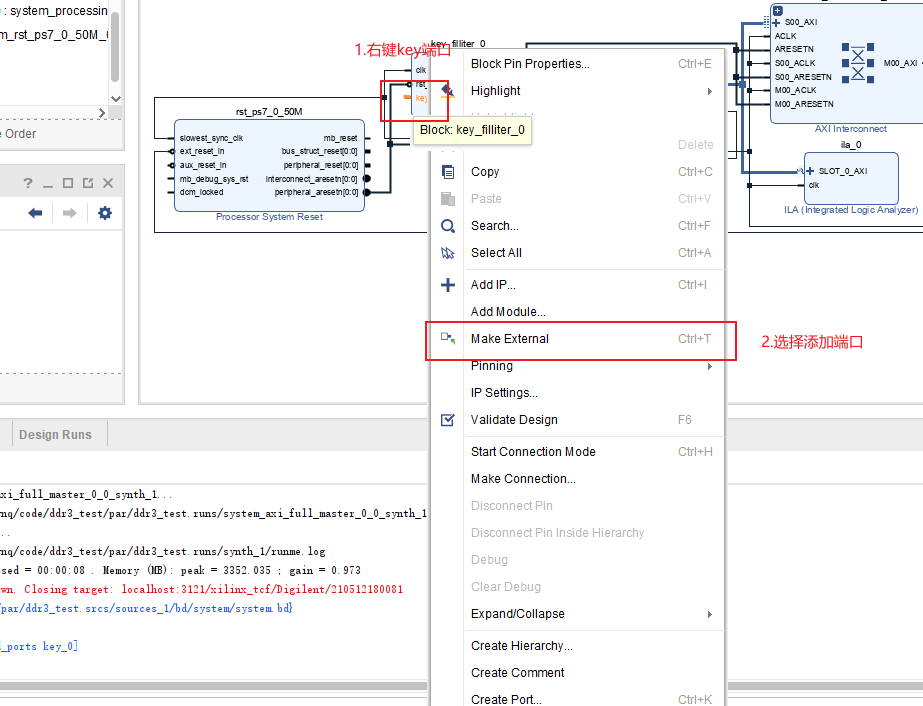Open Block Pin Properties from context menu
The width and height of the screenshot is (923, 706).
pyautogui.click(x=577, y=64)
